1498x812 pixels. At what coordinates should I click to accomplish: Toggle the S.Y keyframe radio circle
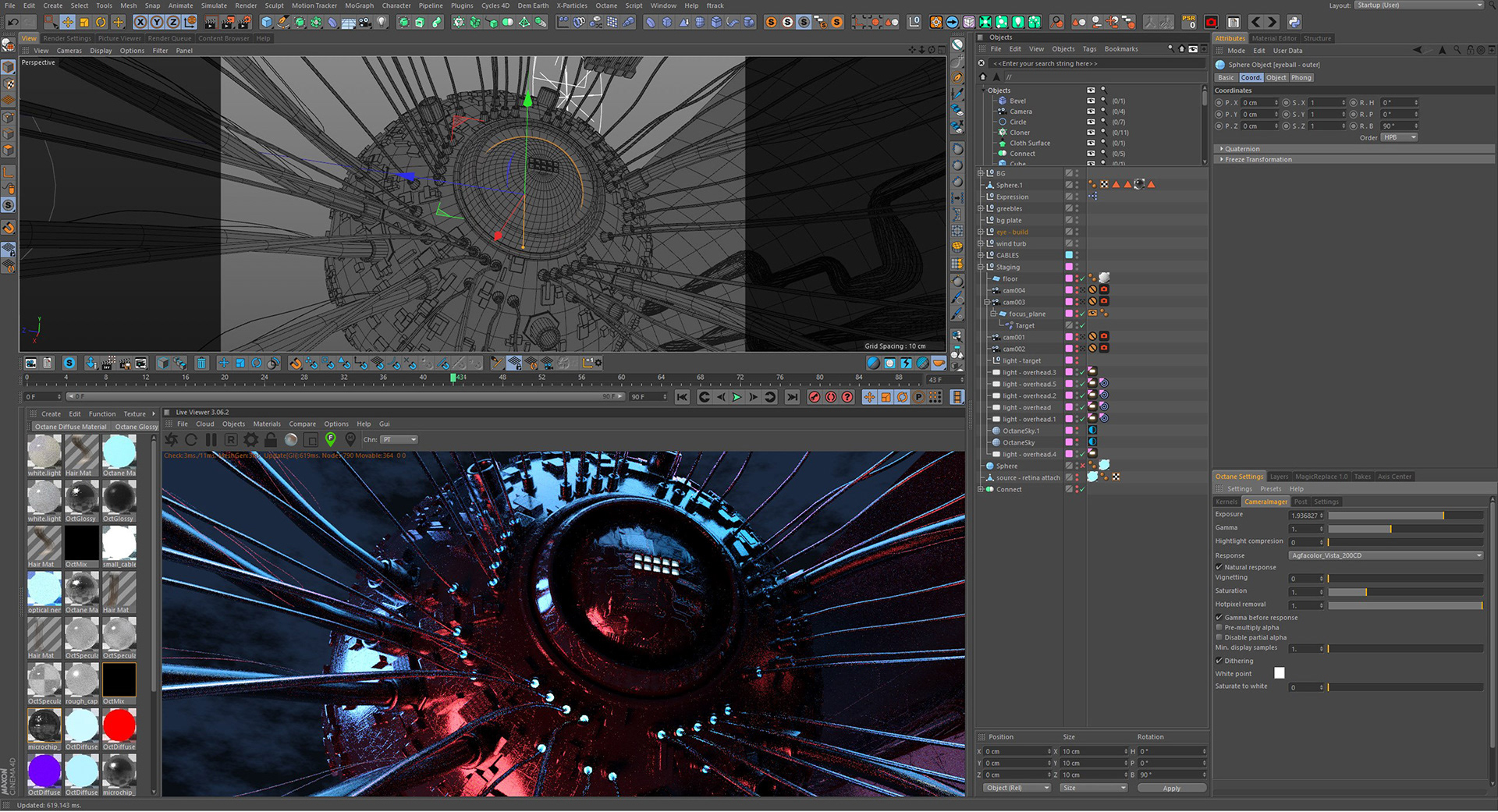pyautogui.click(x=1287, y=114)
